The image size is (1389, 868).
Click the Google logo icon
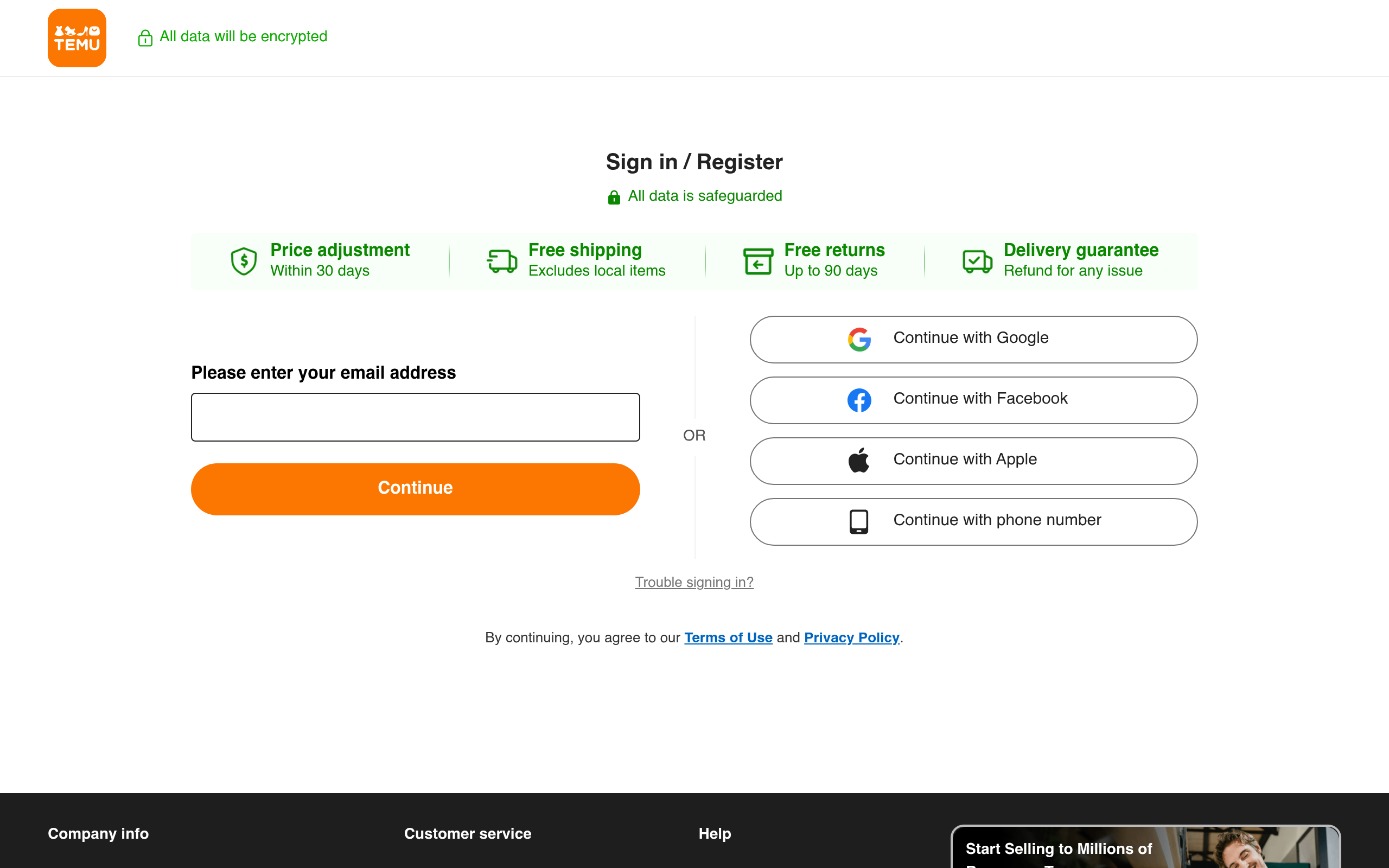pos(859,339)
